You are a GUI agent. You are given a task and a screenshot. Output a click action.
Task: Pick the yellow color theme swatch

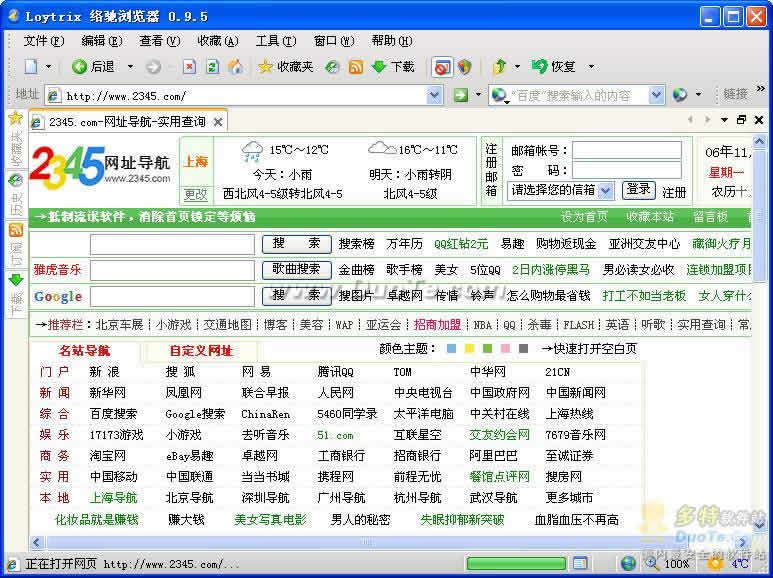(x=469, y=349)
